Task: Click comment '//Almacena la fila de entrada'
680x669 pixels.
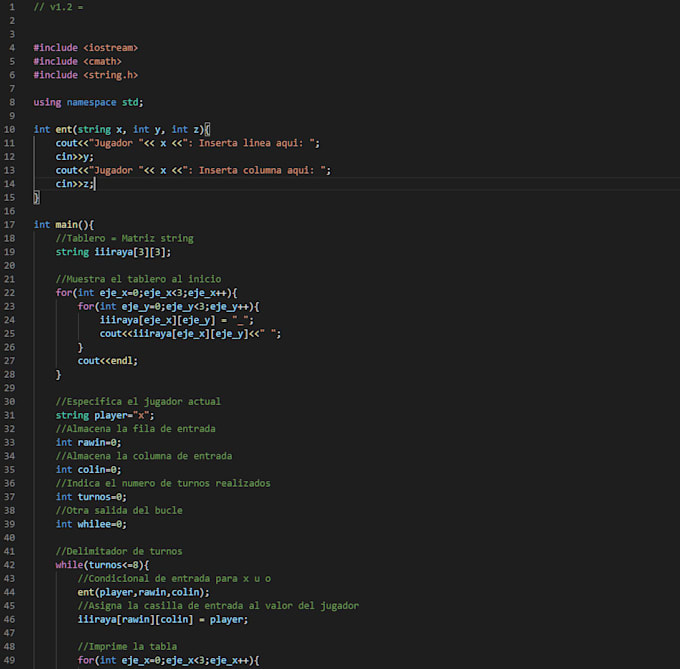Action: [x=135, y=429]
